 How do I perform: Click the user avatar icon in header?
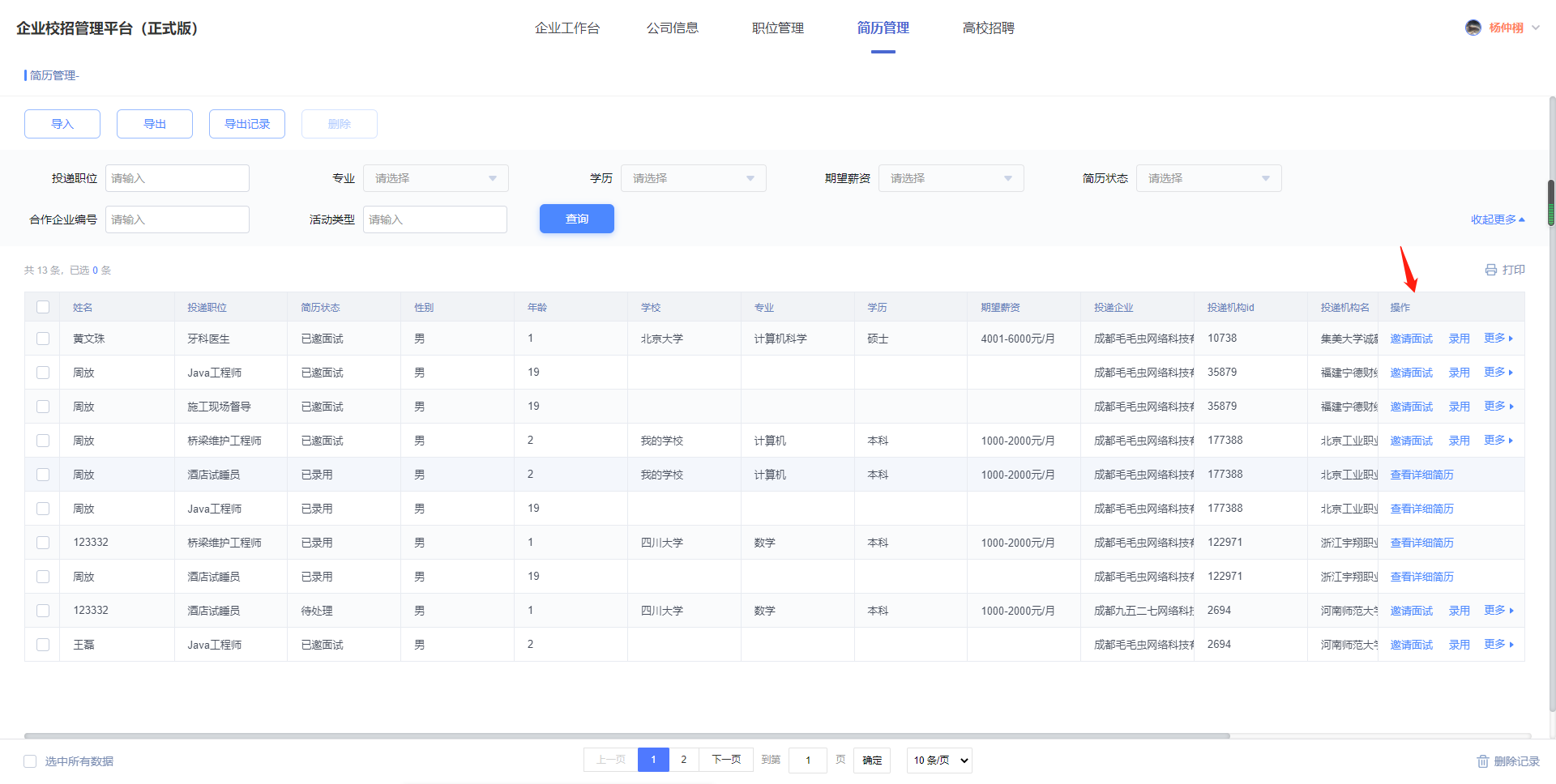[1473, 28]
